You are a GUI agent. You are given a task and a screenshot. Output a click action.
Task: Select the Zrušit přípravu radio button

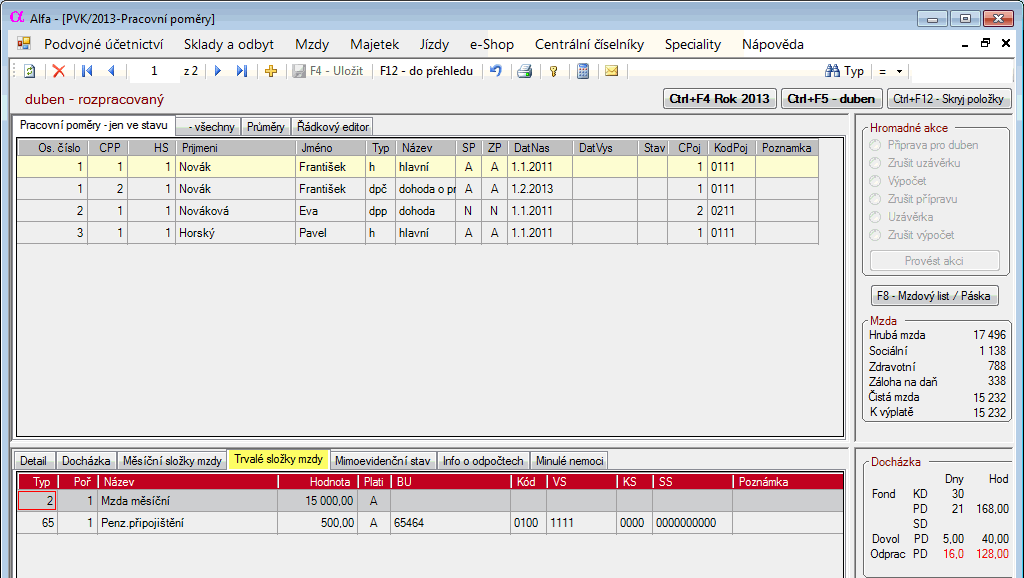coord(875,199)
